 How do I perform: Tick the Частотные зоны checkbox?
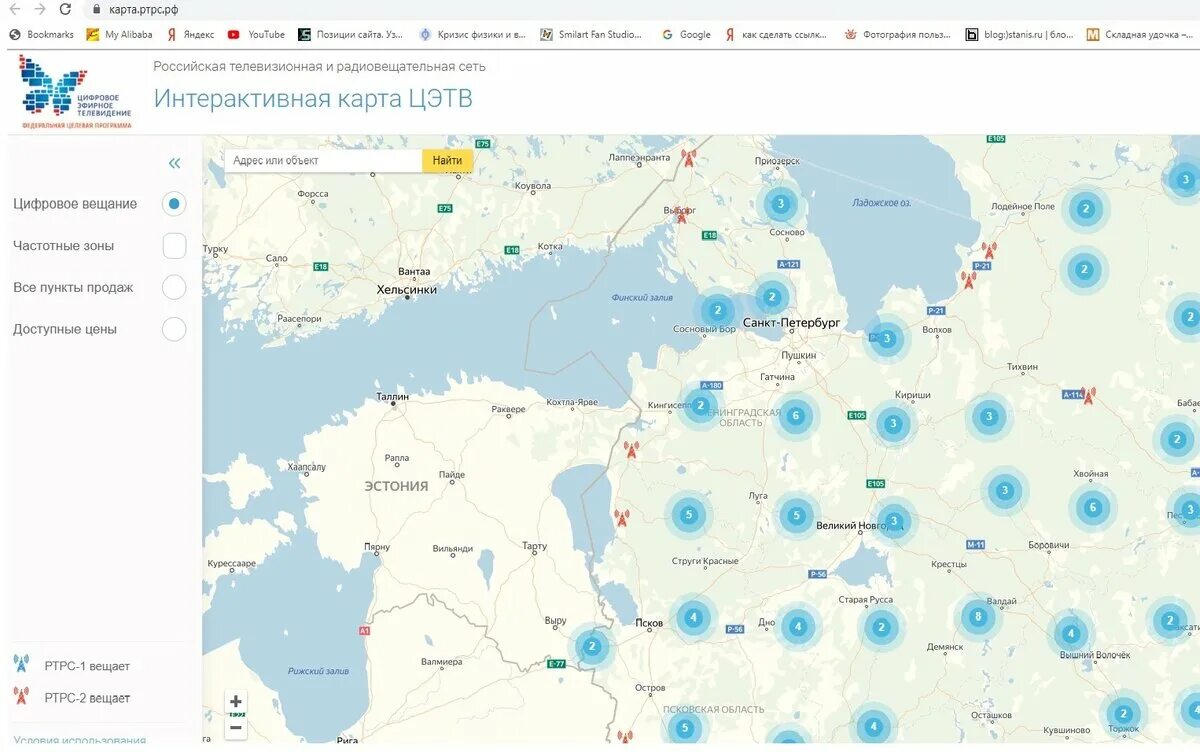coord(174,246)
